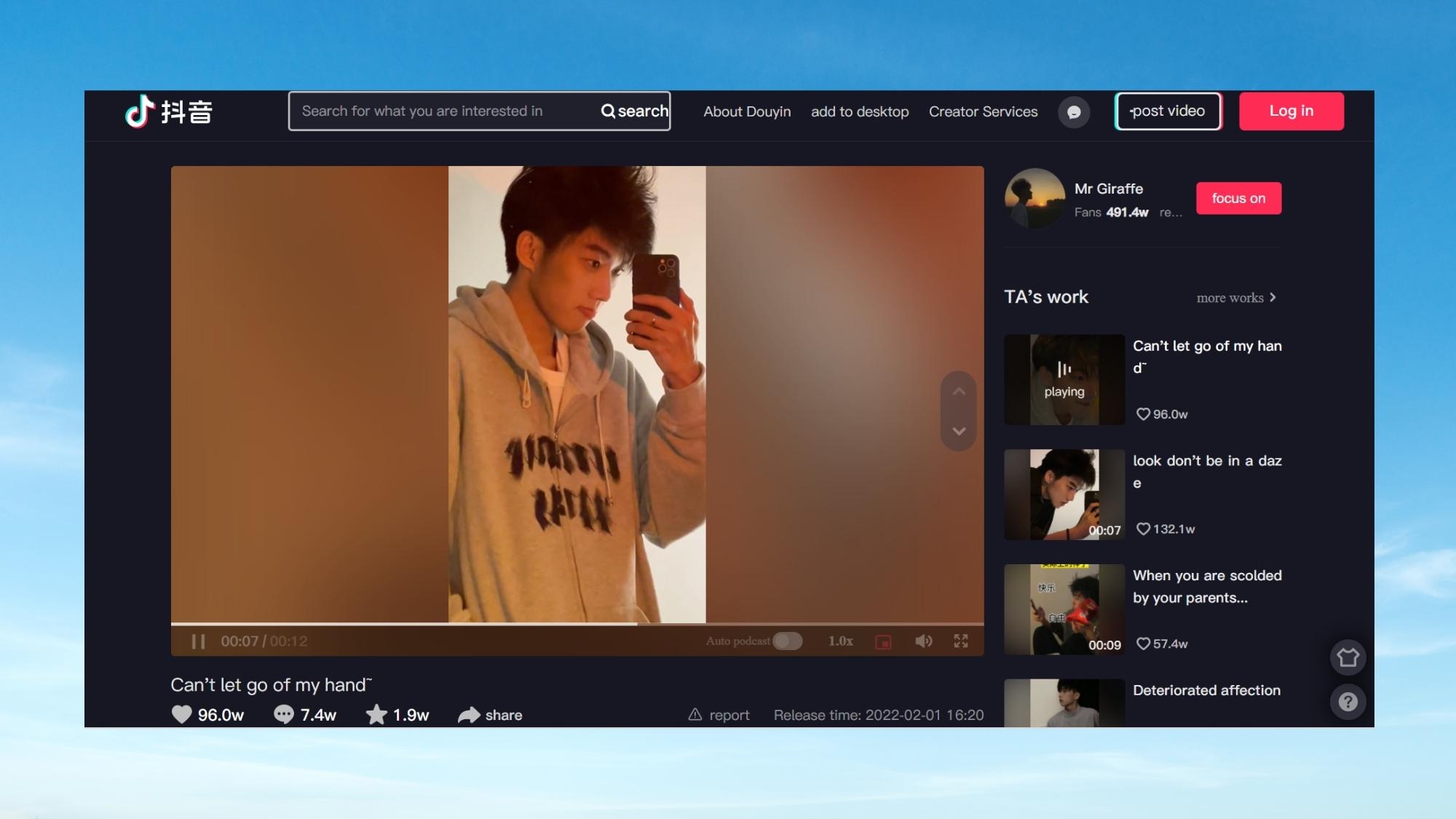Mute the video volume speaker icon
Image resolution: width=1456 pixels, height=819 pixels.
tap(924, 641)
